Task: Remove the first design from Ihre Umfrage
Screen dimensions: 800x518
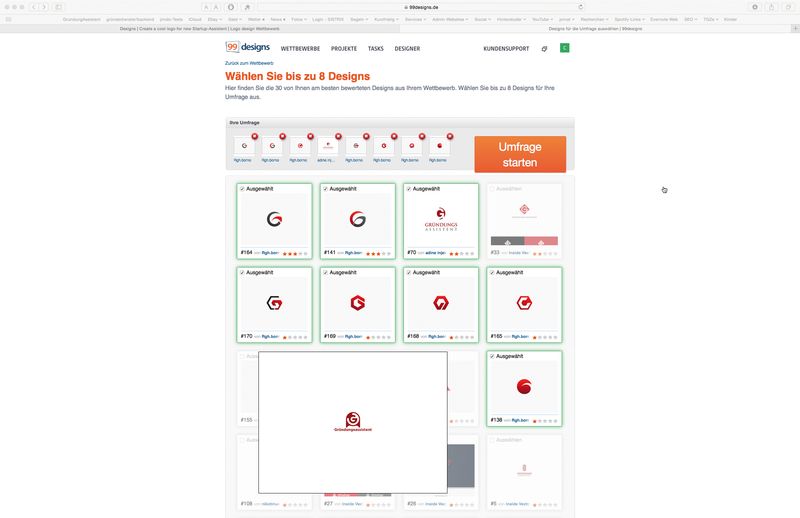Action: [x=254, y=136]
